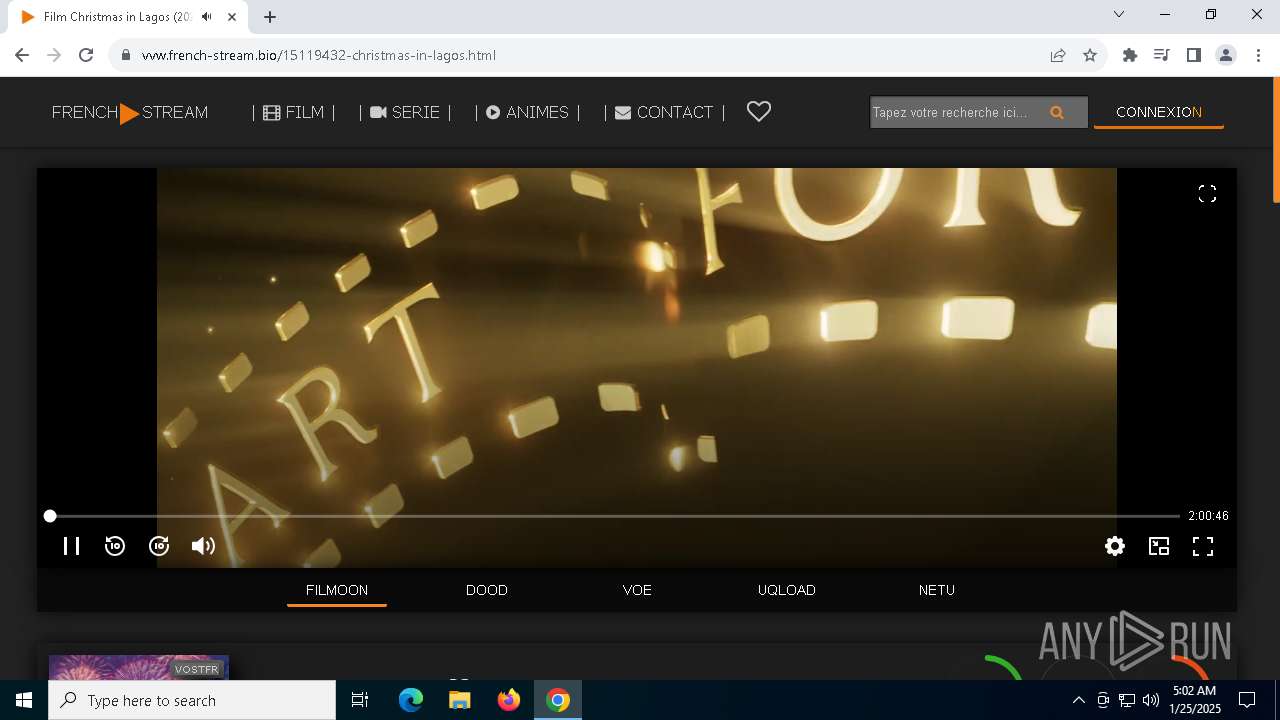The height and width of the screenshot is (720, 1280).
Task: Click the address bar URL
Action: pyautogui.click(x=319, y=55)
